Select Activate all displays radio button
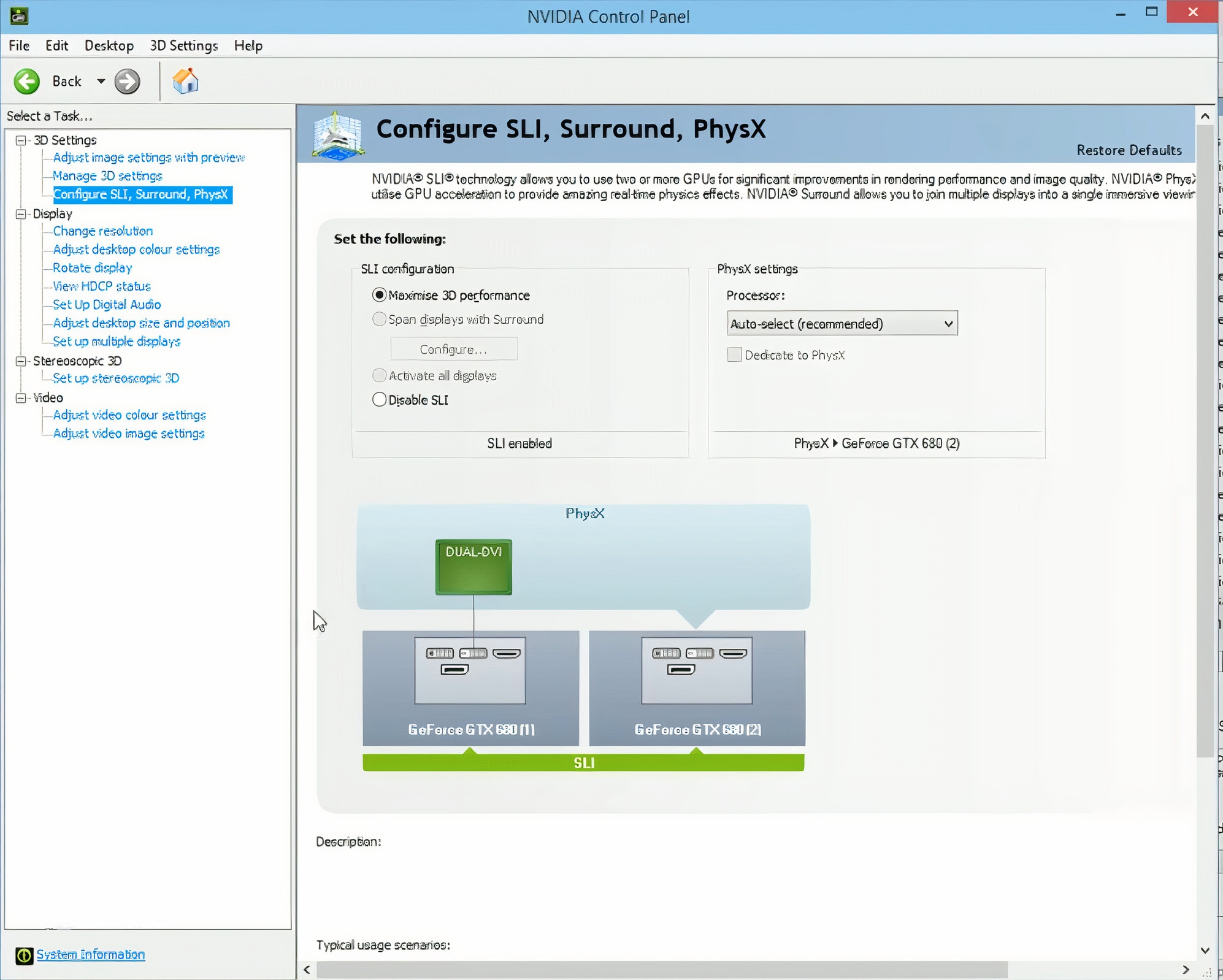 click(379, 375)
